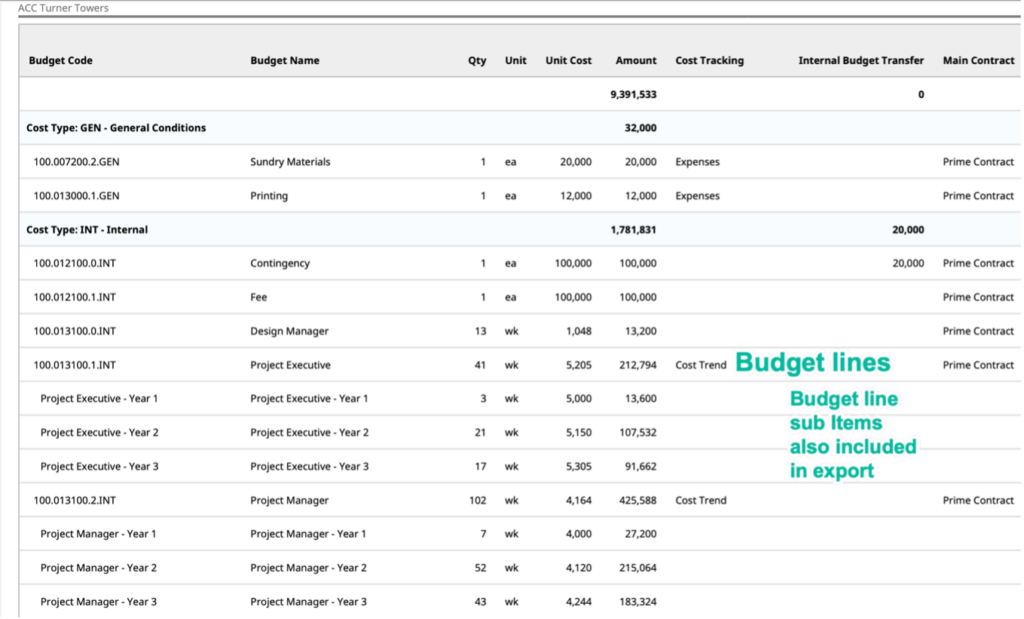The width and height of the screenshot is (1024, 619).
Task: Click the Amount column header
Action: 635,60
